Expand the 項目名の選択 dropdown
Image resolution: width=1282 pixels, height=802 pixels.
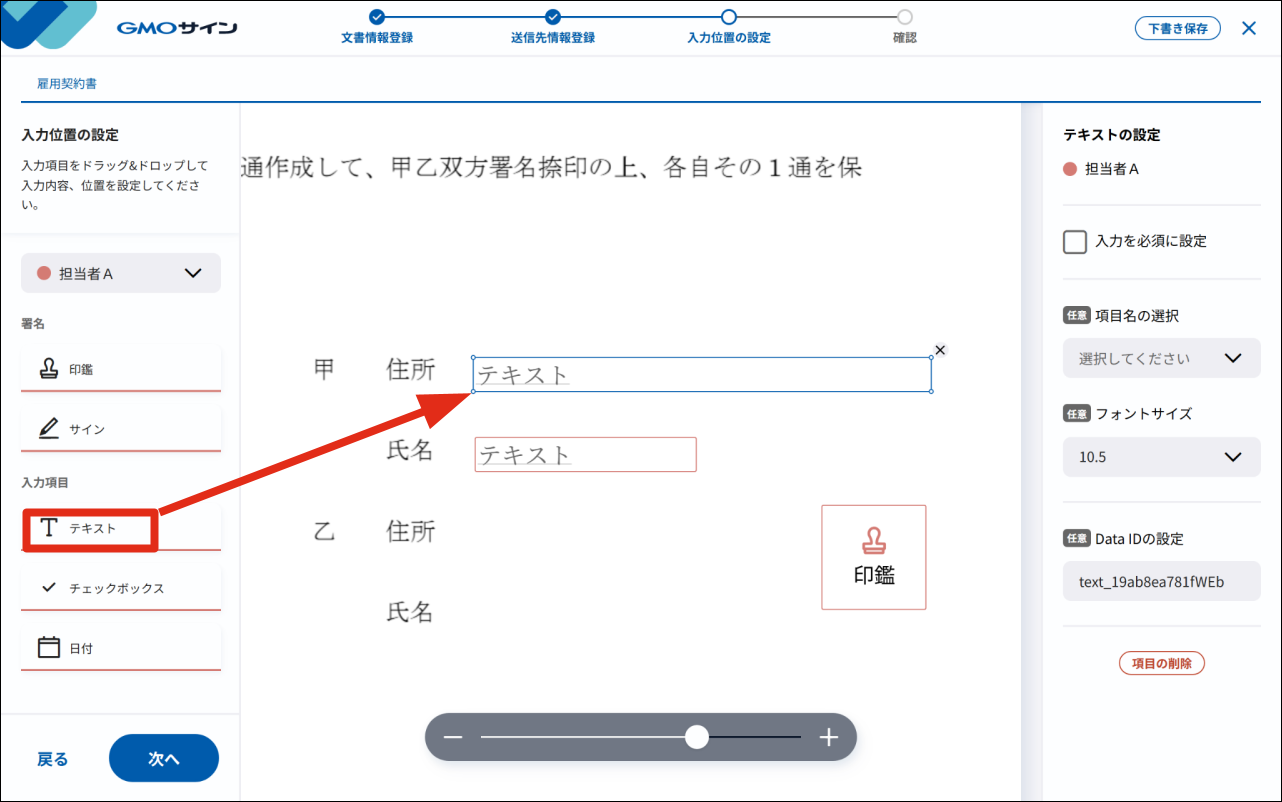tap(1161, 358)
